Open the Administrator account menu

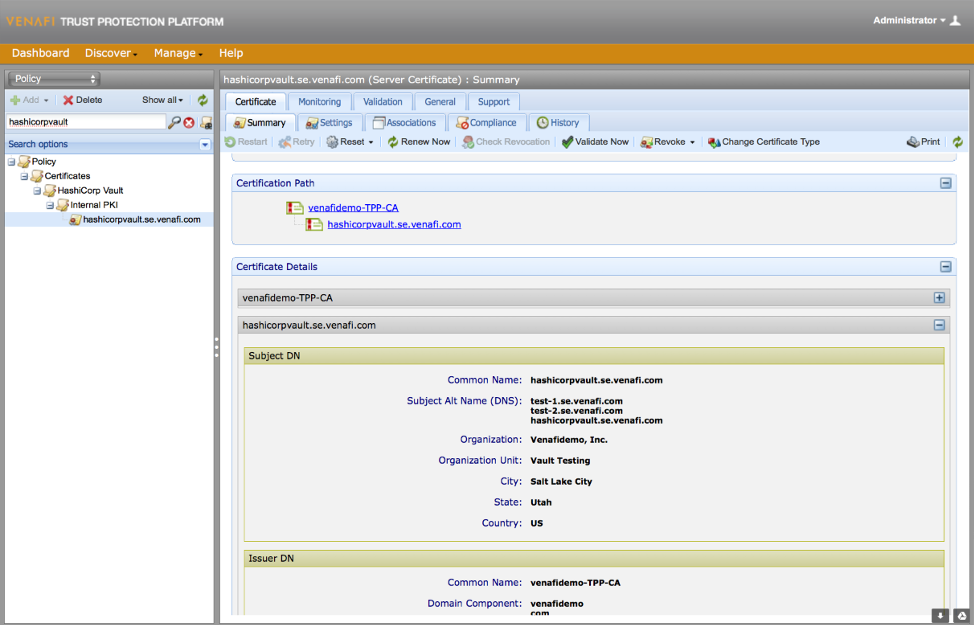click(909, 21)
